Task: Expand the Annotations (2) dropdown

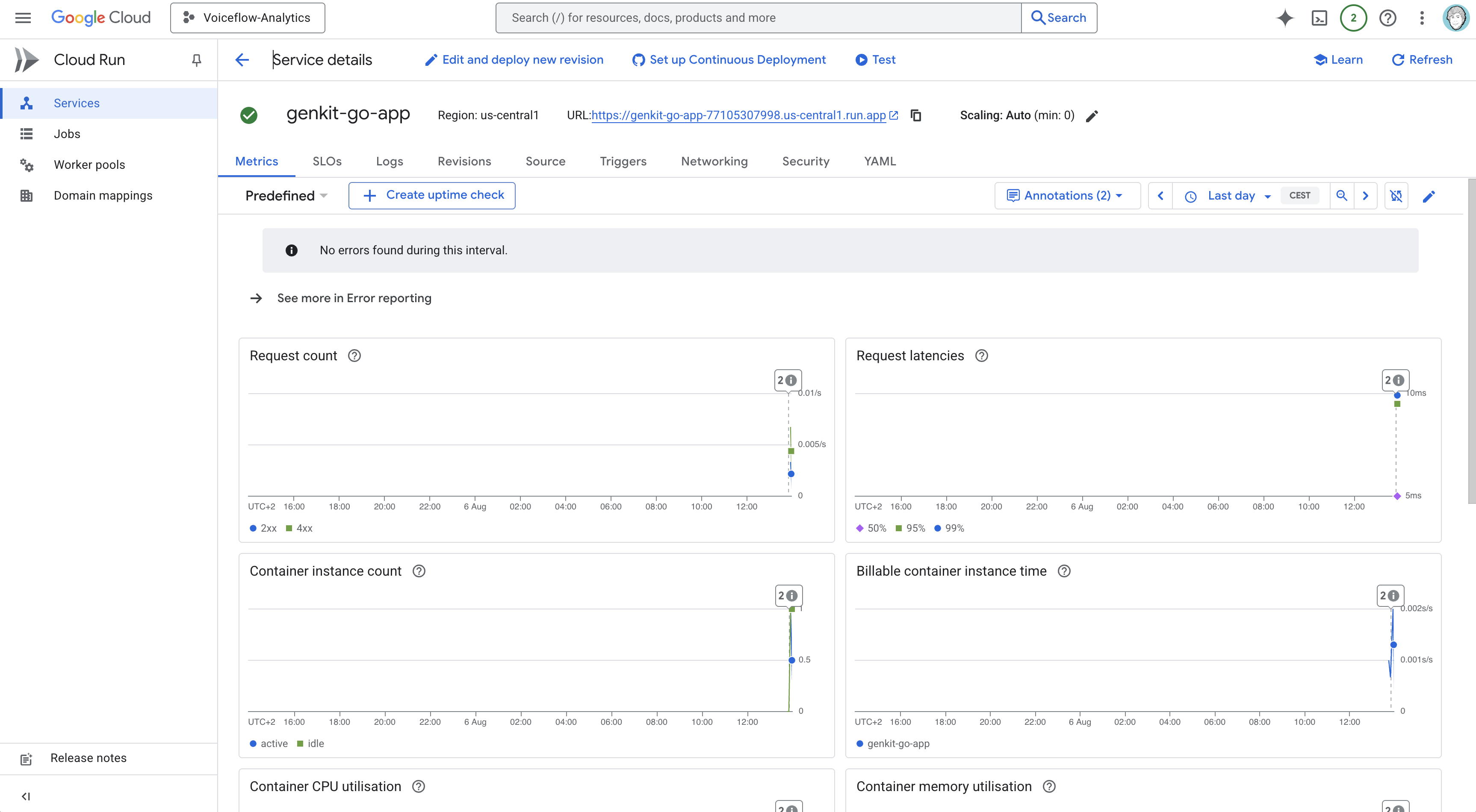Action: (x=1067, y=196)
